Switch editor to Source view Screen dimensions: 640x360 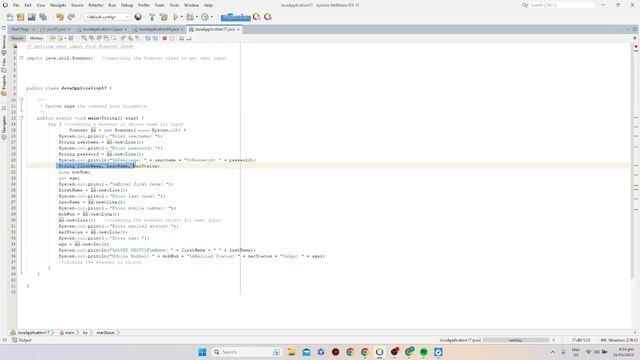click(x=17, y=38)
